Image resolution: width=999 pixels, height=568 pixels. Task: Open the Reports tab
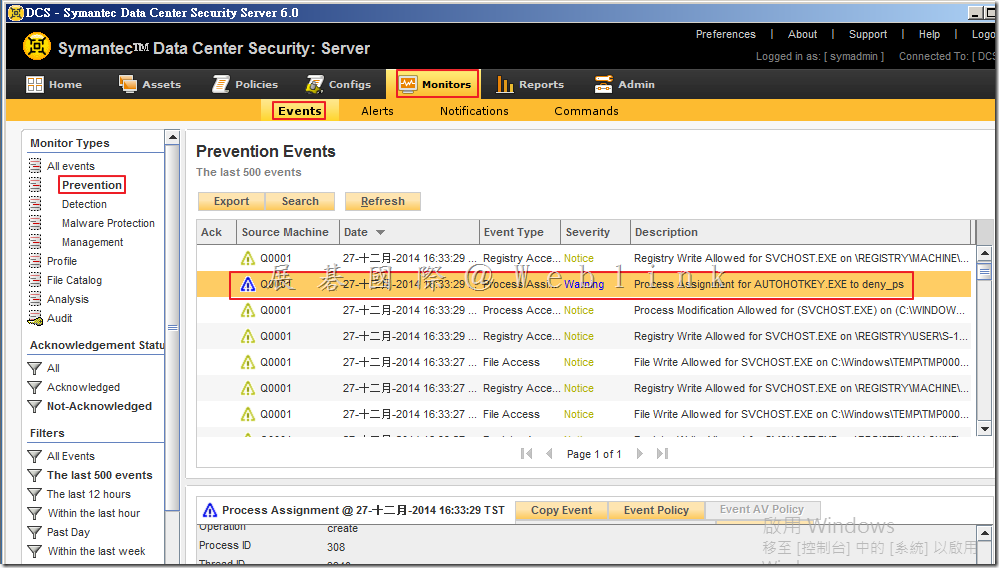pos(530,84)
